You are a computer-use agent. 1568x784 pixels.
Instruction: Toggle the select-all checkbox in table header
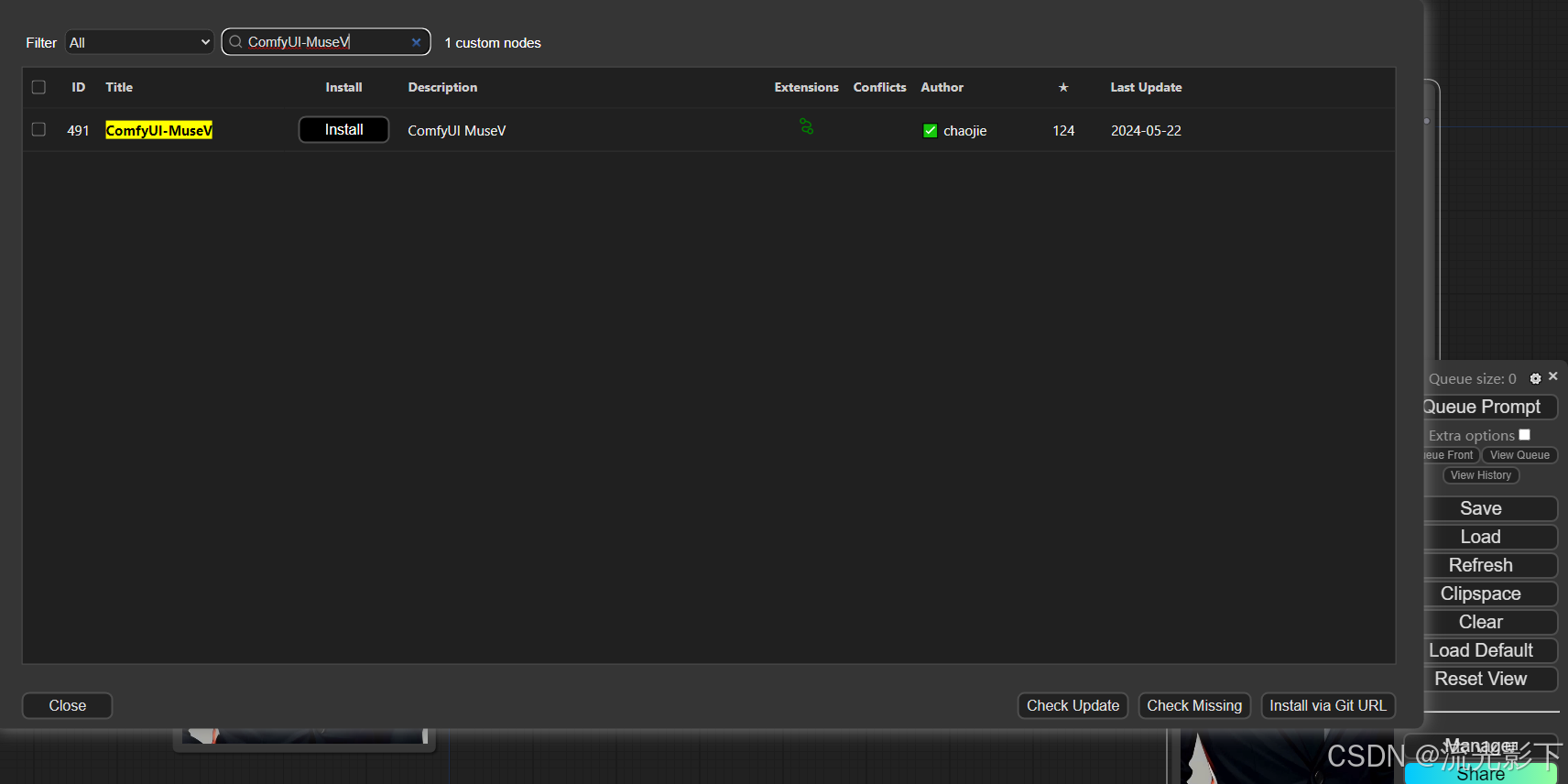(x=38, y=87)
